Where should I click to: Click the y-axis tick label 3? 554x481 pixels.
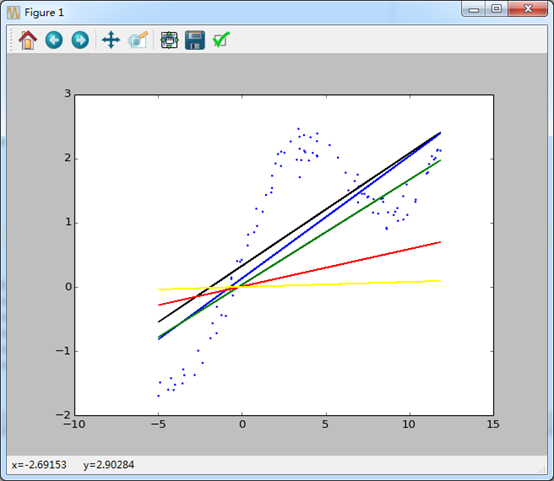(x=67, y=94)
